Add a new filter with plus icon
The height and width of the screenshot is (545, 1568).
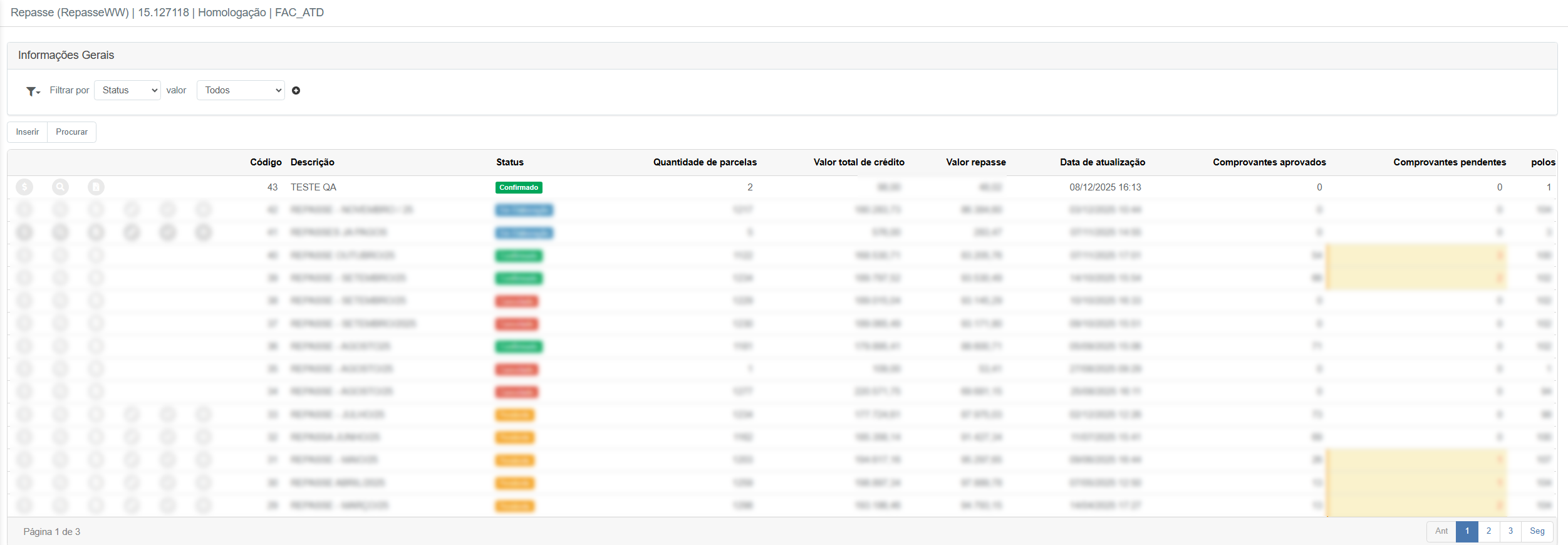coord(296,91)
